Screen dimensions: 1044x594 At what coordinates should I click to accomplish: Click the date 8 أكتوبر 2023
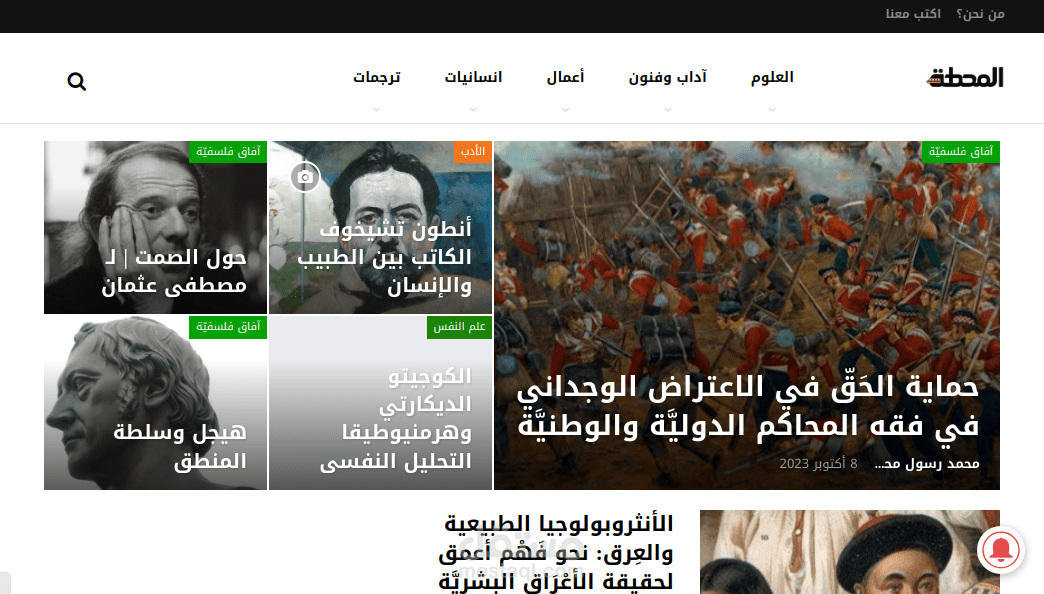[818, 463]
